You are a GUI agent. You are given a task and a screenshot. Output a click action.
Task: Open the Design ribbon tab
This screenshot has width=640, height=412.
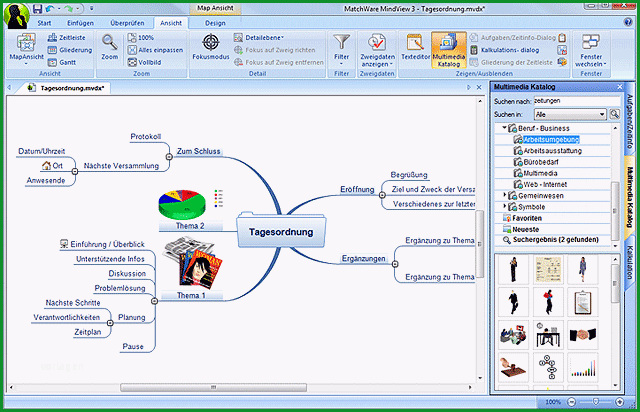click(x=215, y=23)
